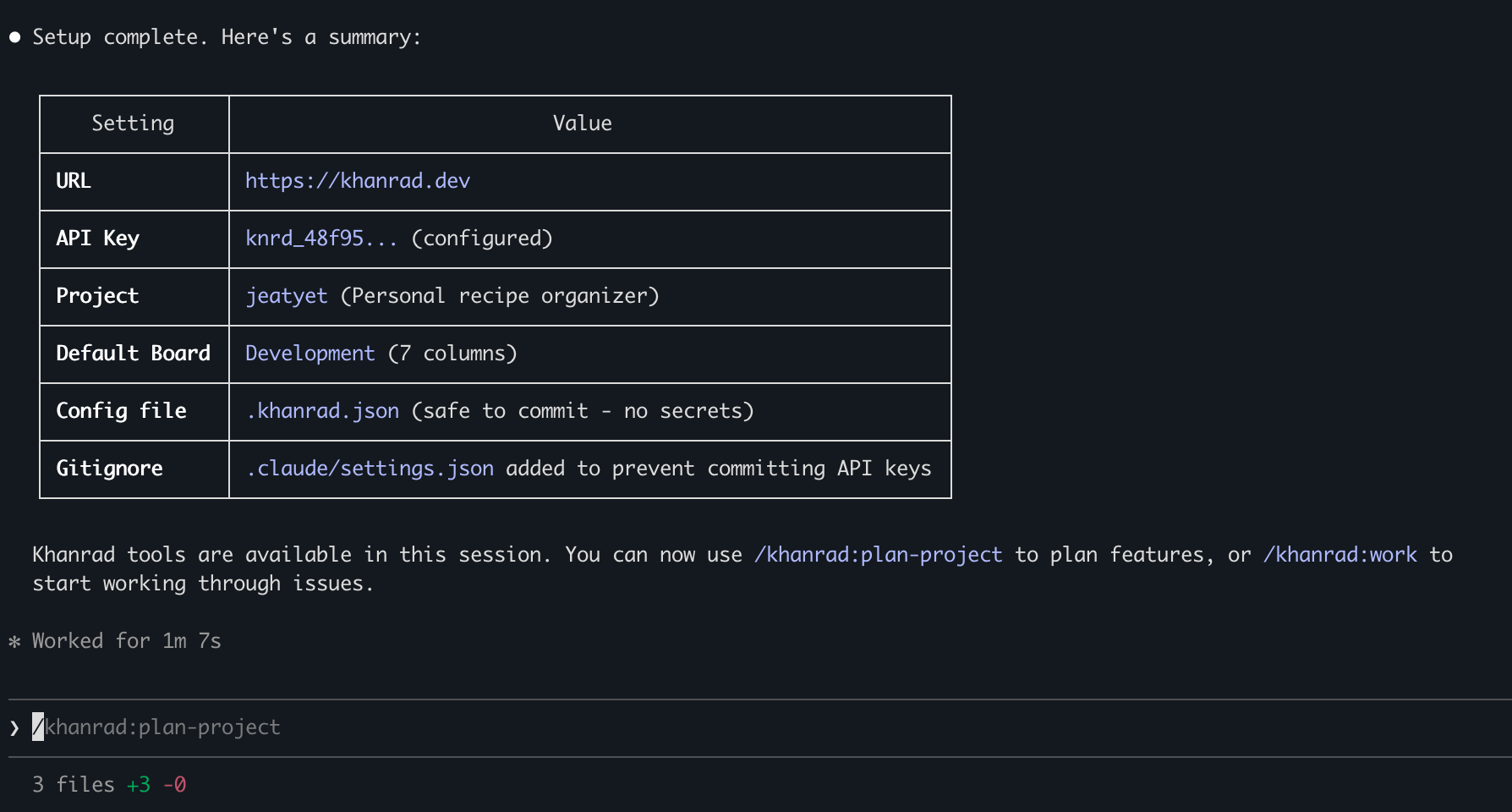Click the green +3 additions count

(139, 785)
